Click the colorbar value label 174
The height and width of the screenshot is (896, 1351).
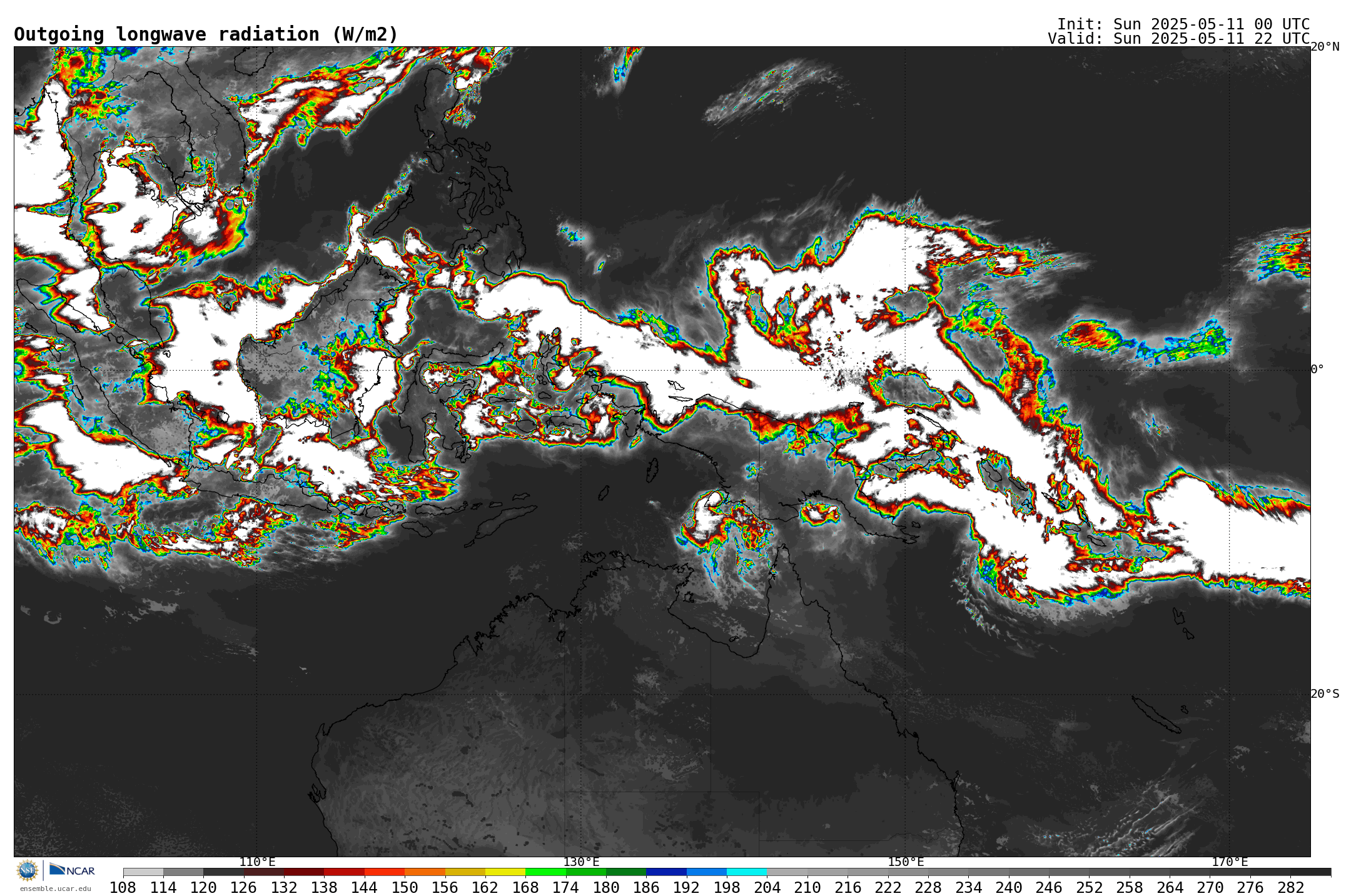(x=566, y=888)
